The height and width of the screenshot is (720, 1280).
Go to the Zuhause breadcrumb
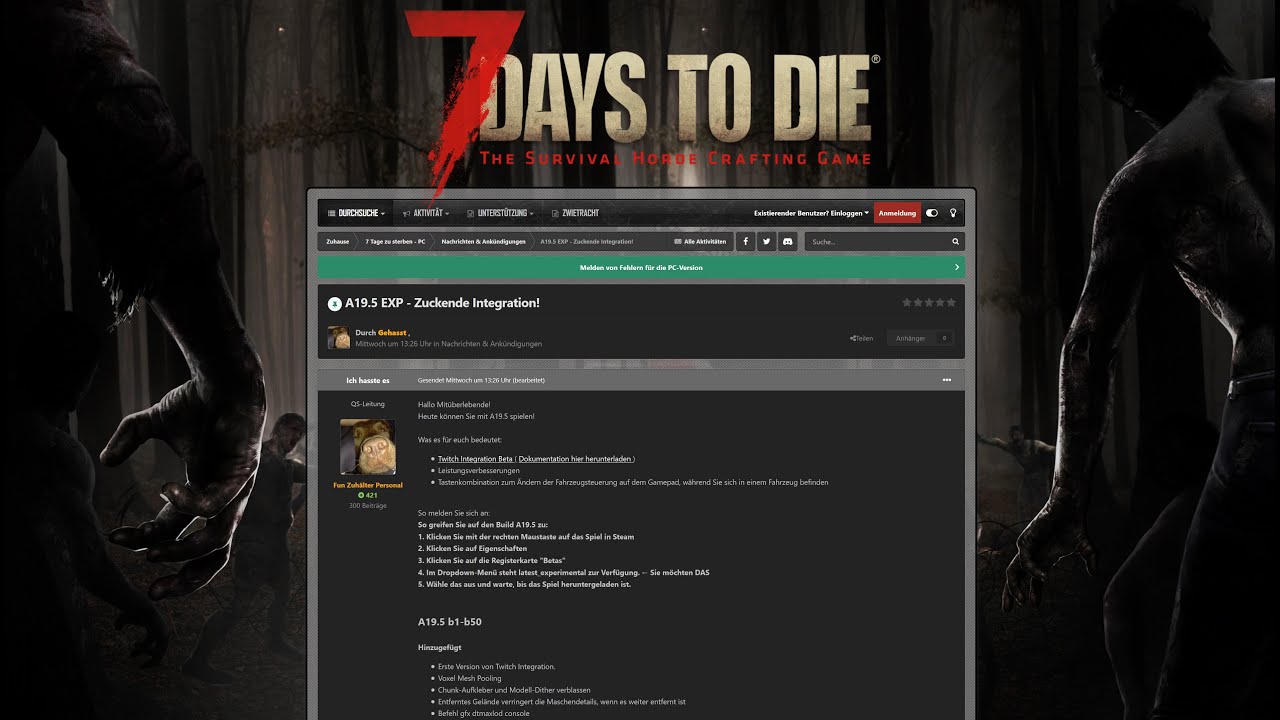click(337, 242)
